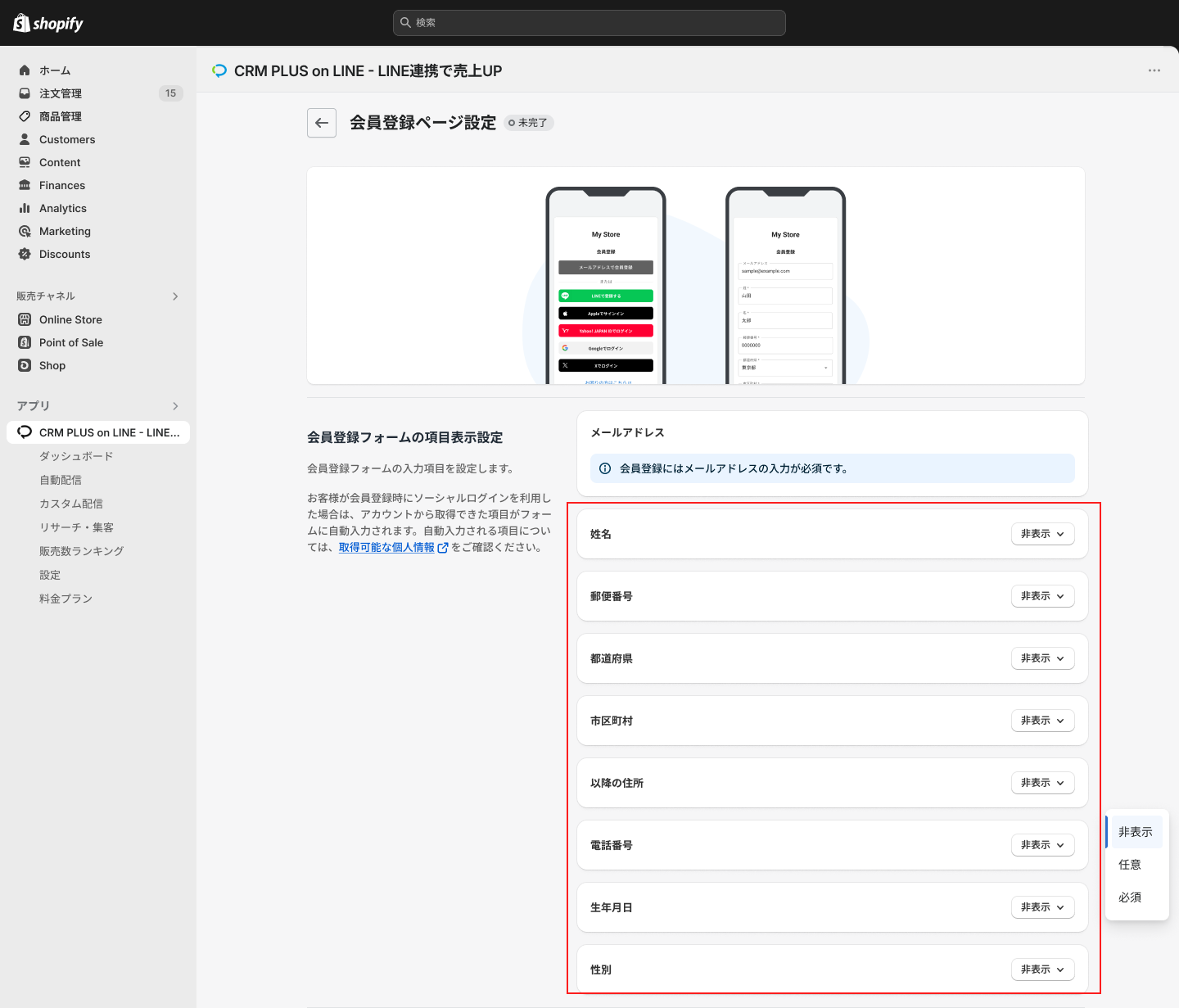Open the 電話番号 visibility dropdown
Image resolution: width=1179 pixels, height=1008 pixels.
pos(1043,845)
